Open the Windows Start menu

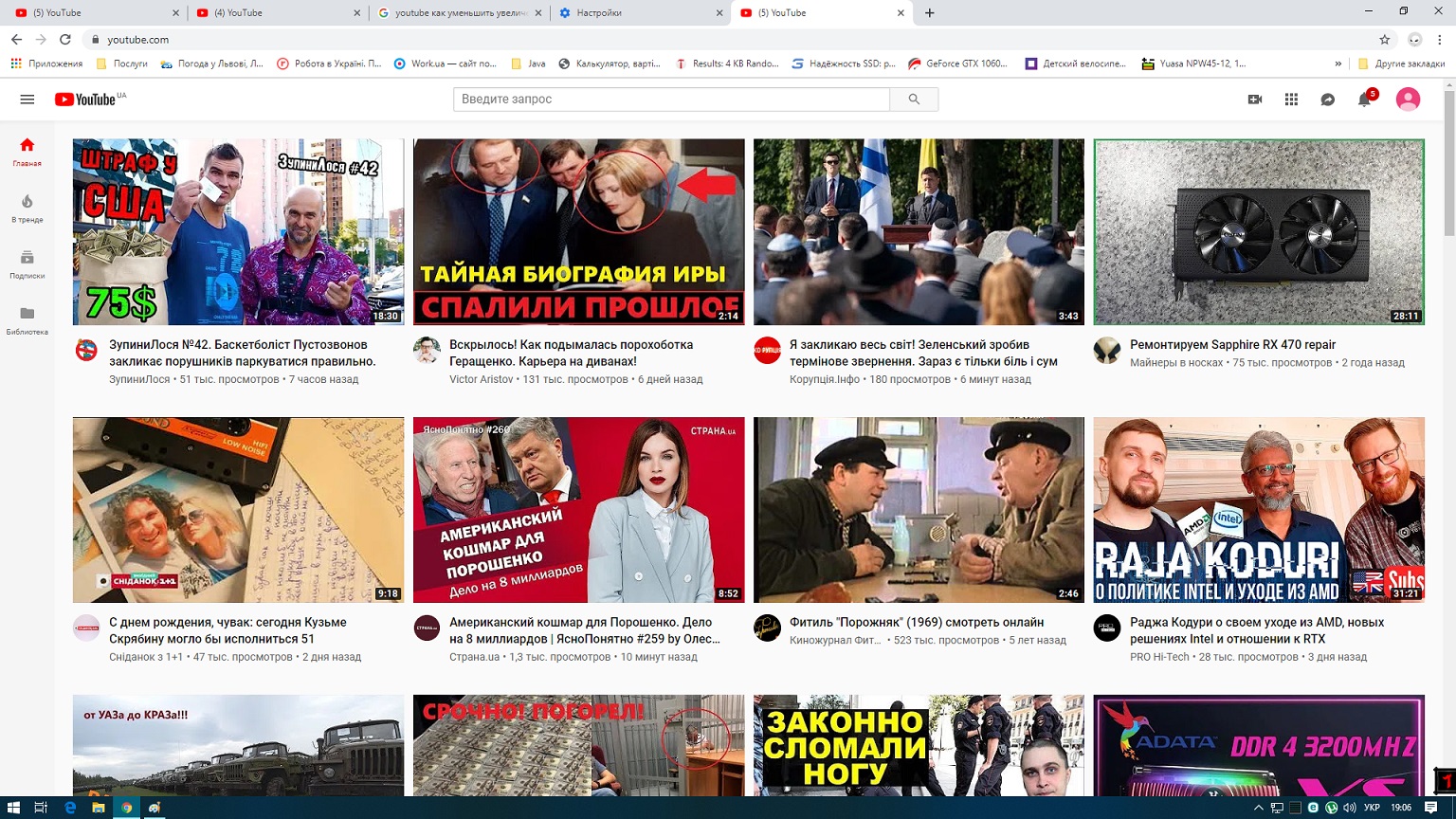(x=13, y=808)
